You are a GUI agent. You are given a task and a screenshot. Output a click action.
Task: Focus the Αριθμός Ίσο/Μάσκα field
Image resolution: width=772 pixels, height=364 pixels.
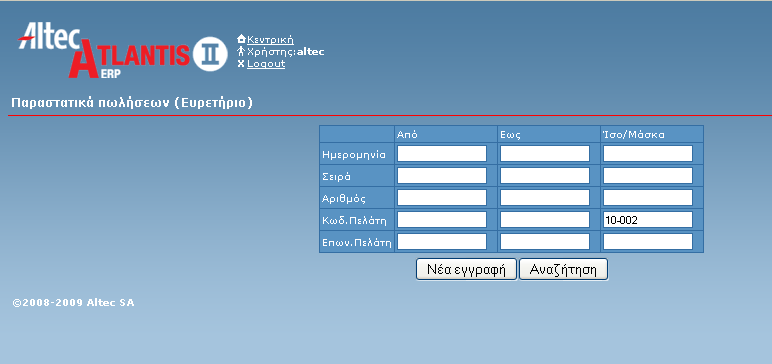[648, 198]
